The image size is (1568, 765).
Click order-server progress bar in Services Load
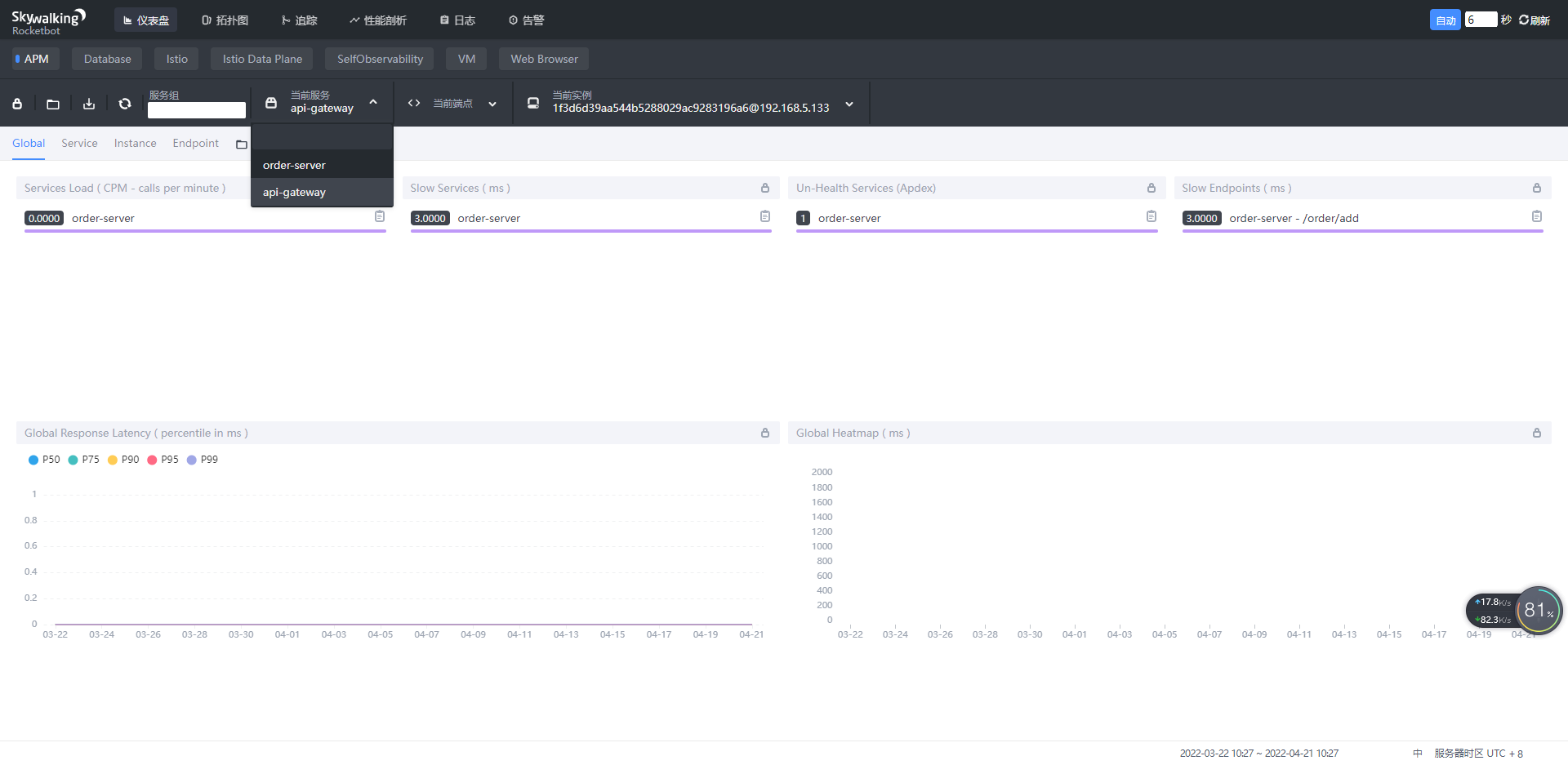click(205, 231)
